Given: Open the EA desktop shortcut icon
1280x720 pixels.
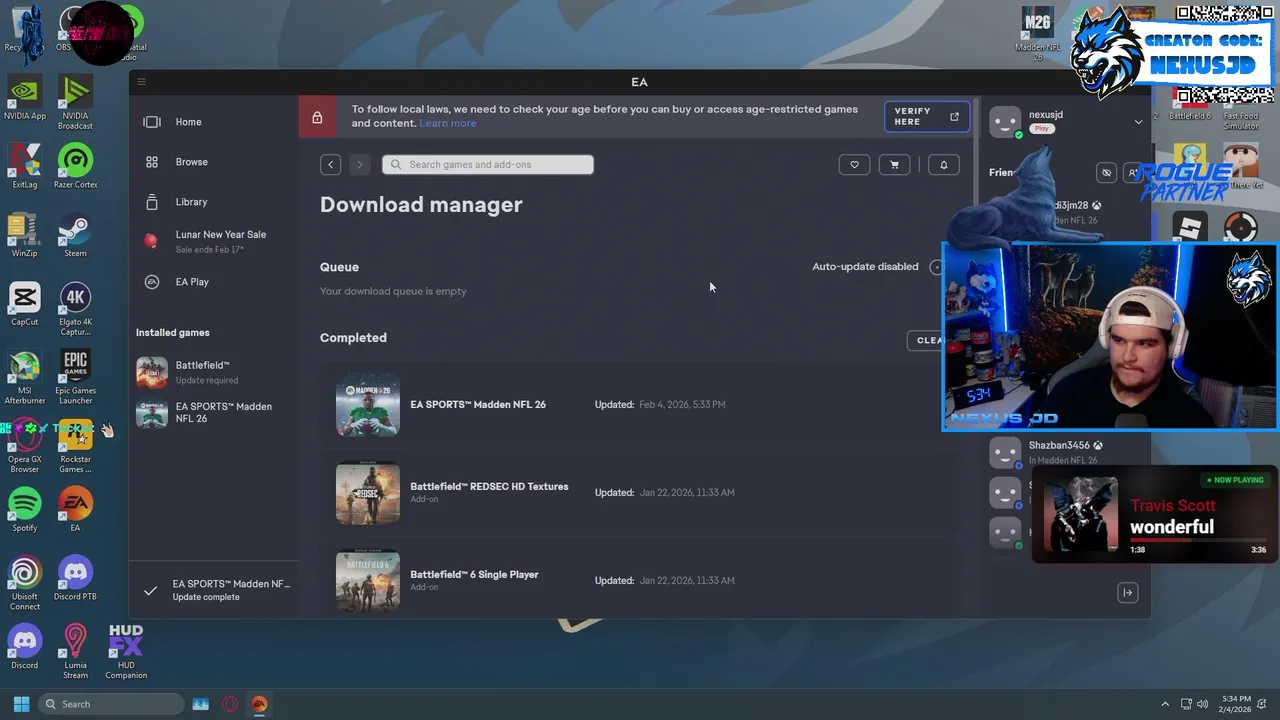Looking at the screenshot, I should pos(75,511).
